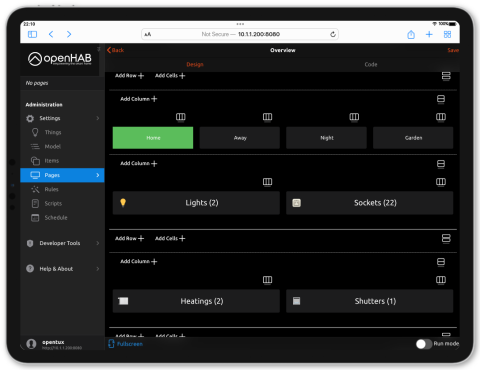This screenshot has height=370, width=480.
Task: Open column menu icon above Lights (2)
Action: tap(267, 182)
